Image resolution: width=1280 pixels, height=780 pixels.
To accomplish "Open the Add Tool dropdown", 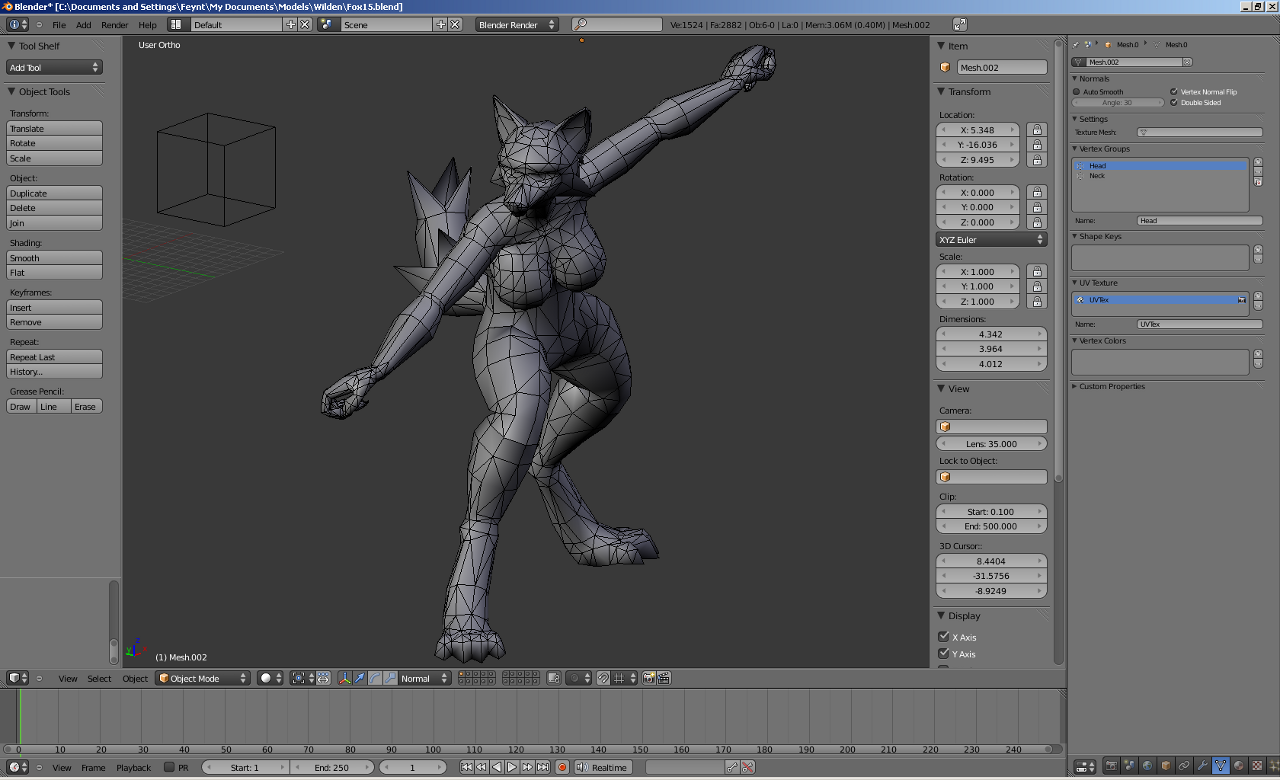I will click(x=54, y=67).
